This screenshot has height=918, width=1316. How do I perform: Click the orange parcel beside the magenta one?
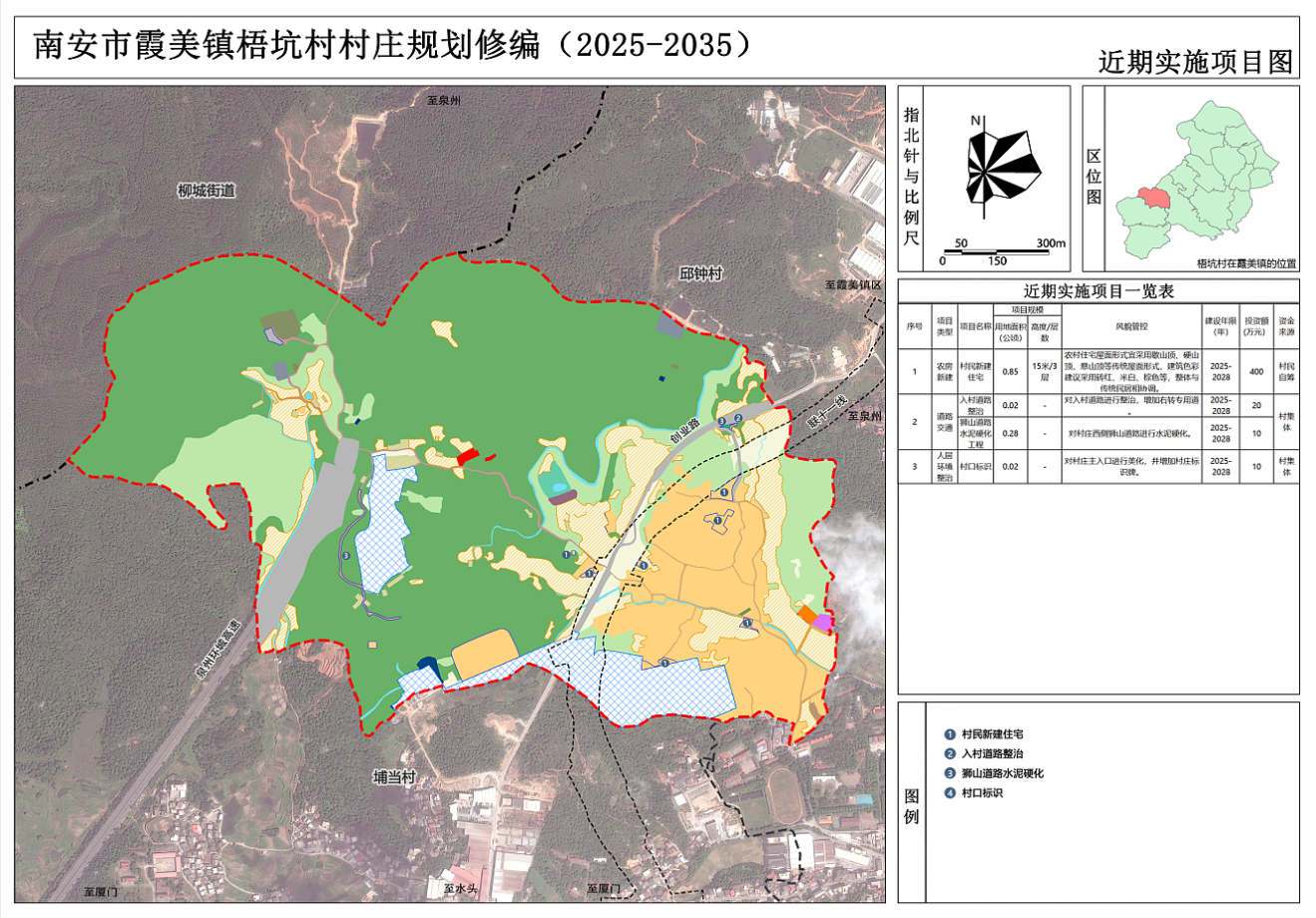(807, 615)
